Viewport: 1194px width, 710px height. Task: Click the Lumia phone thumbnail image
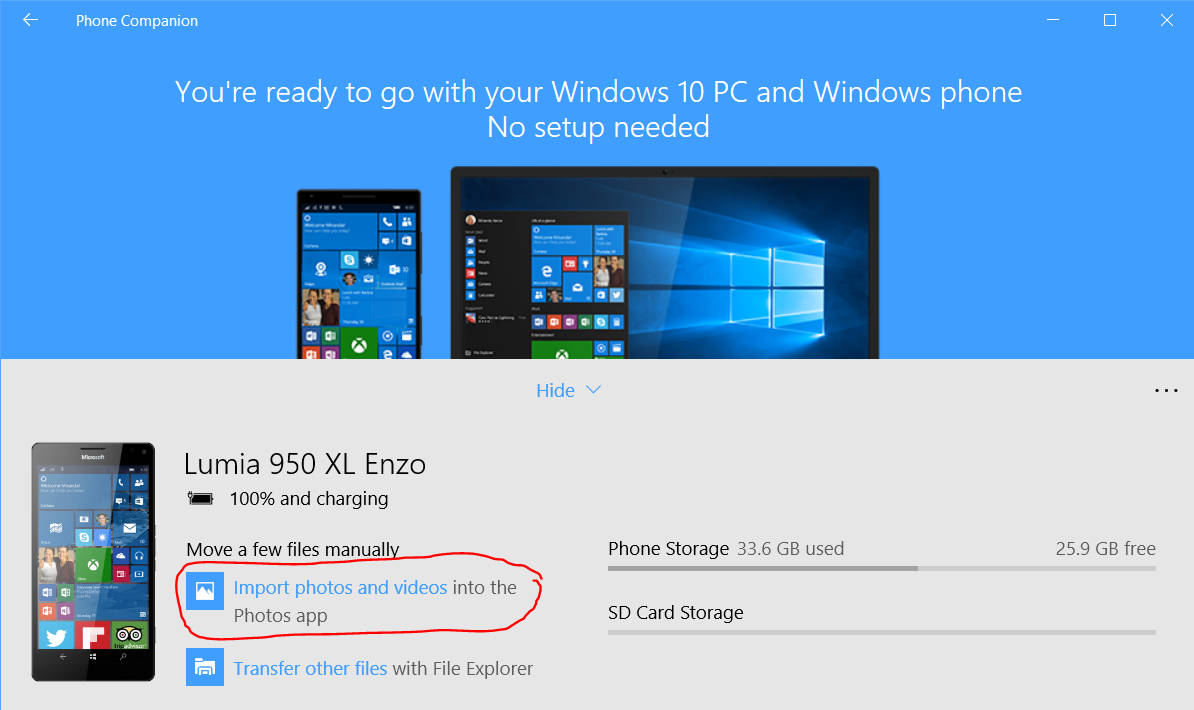tap(93, 561)
